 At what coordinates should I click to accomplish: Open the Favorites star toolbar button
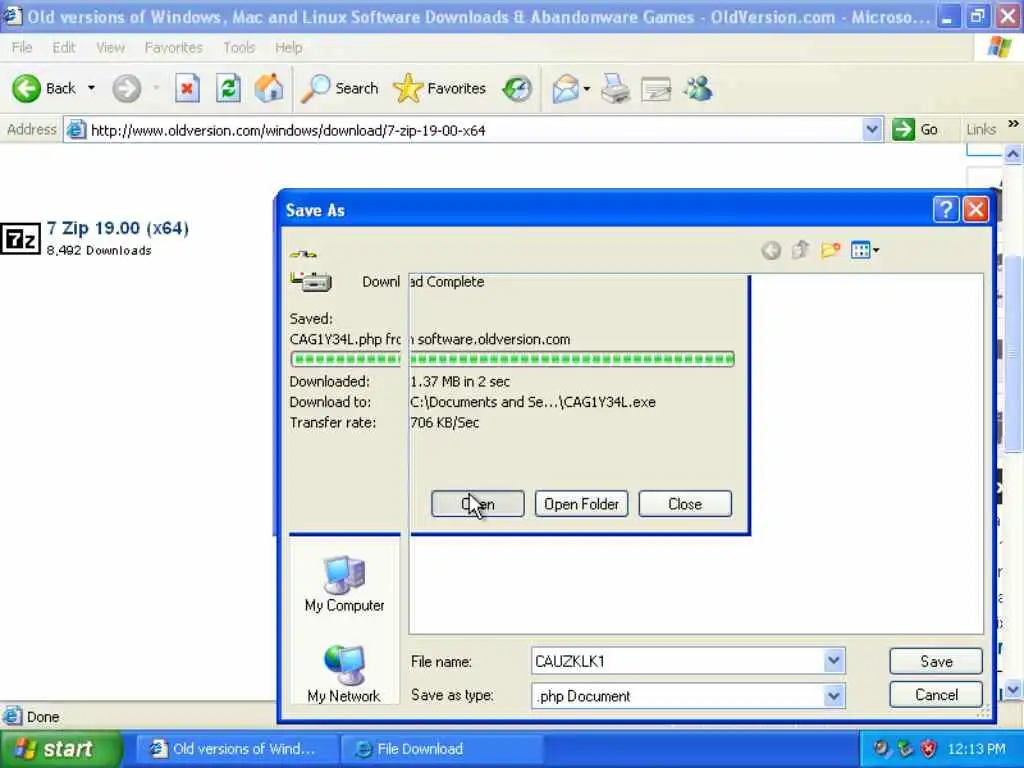[x=440, y=88]
